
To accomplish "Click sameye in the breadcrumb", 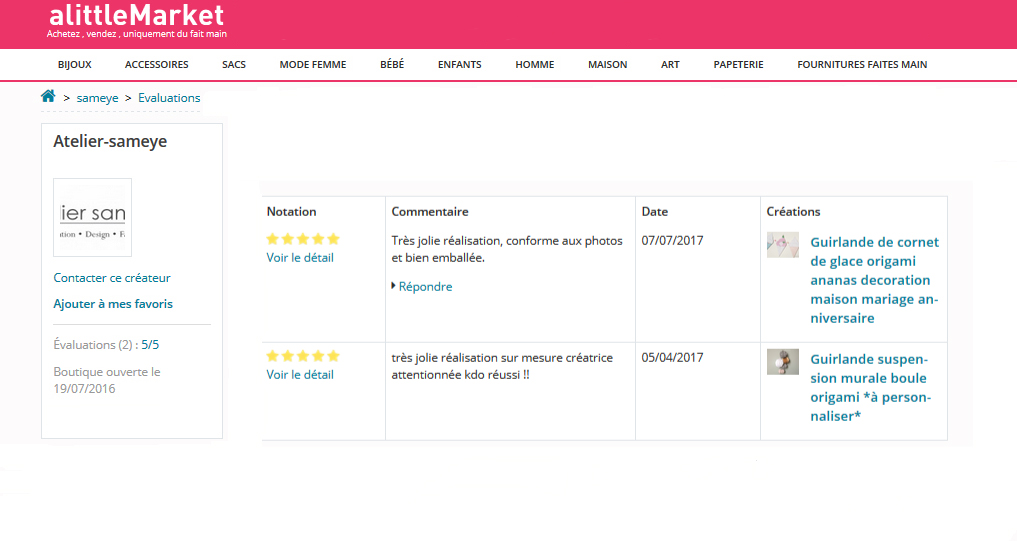I will click(97, 98).
